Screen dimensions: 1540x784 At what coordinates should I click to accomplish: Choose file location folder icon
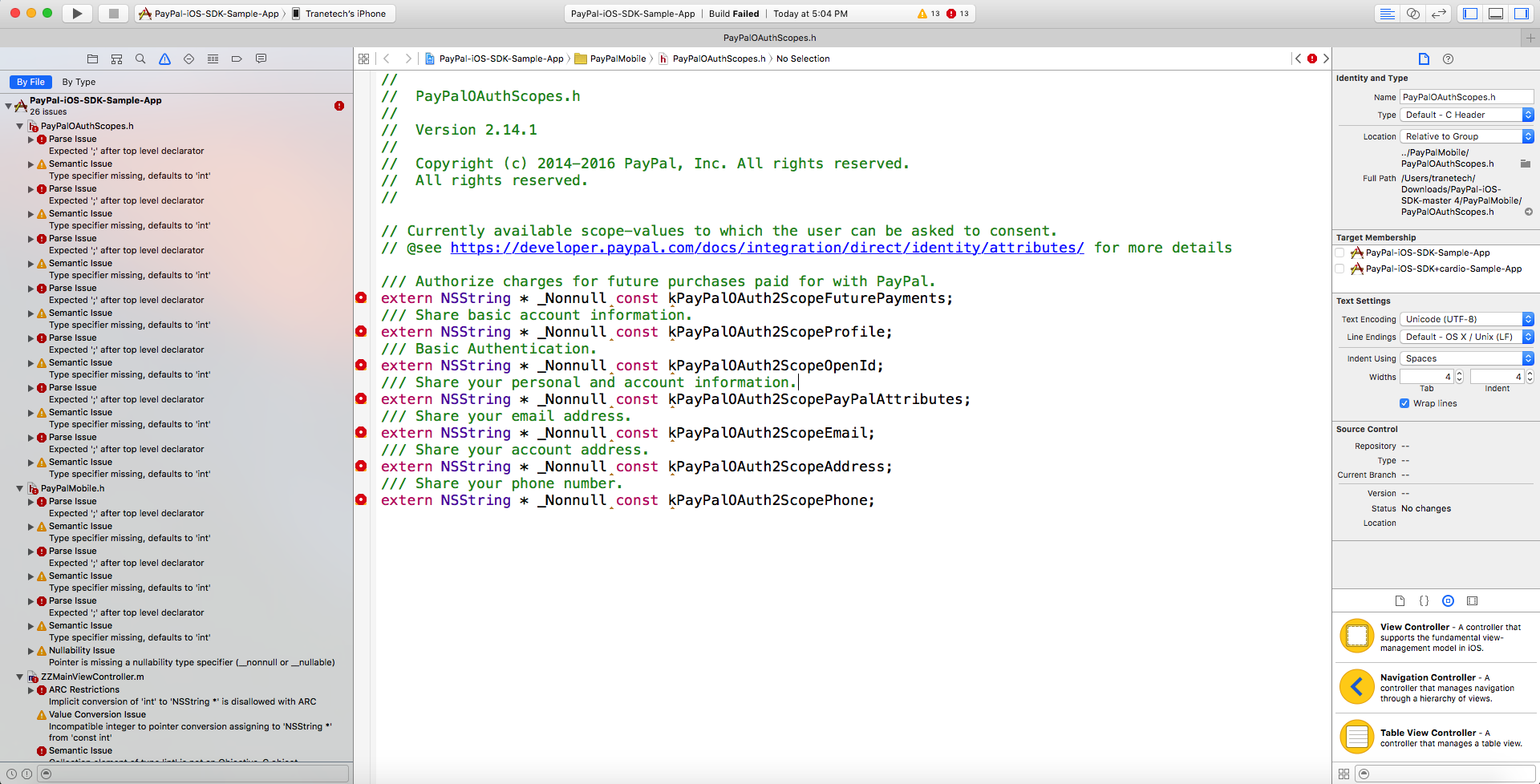(1526, 164)
